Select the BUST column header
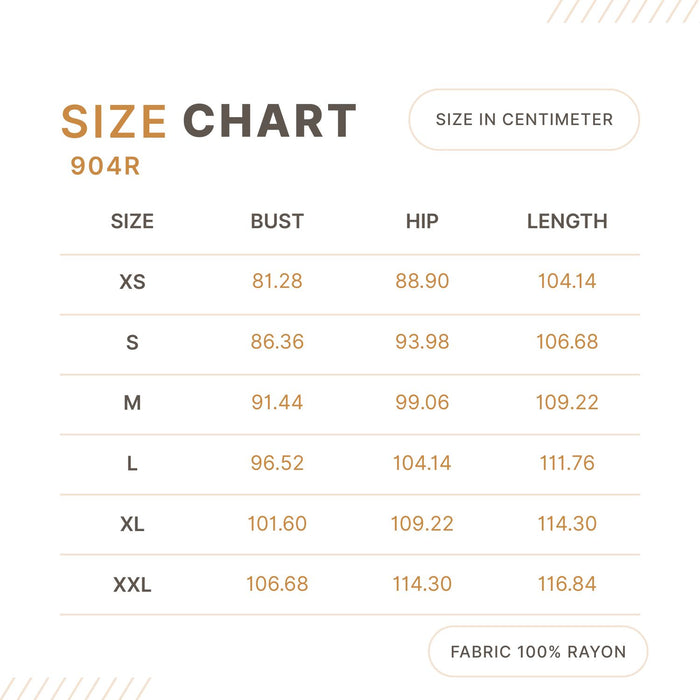The image size is (700, 700). click(x=277, y=221)
